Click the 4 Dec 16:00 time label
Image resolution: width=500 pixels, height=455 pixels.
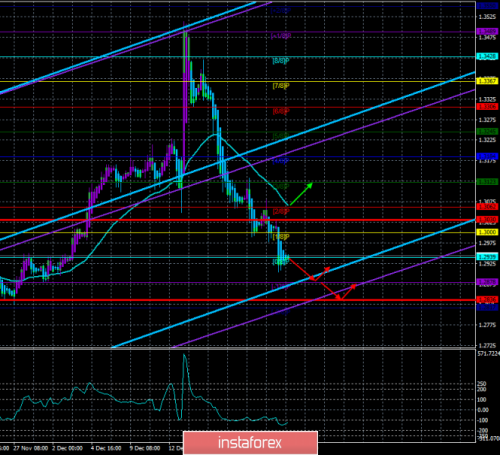(x=106, y=448)
